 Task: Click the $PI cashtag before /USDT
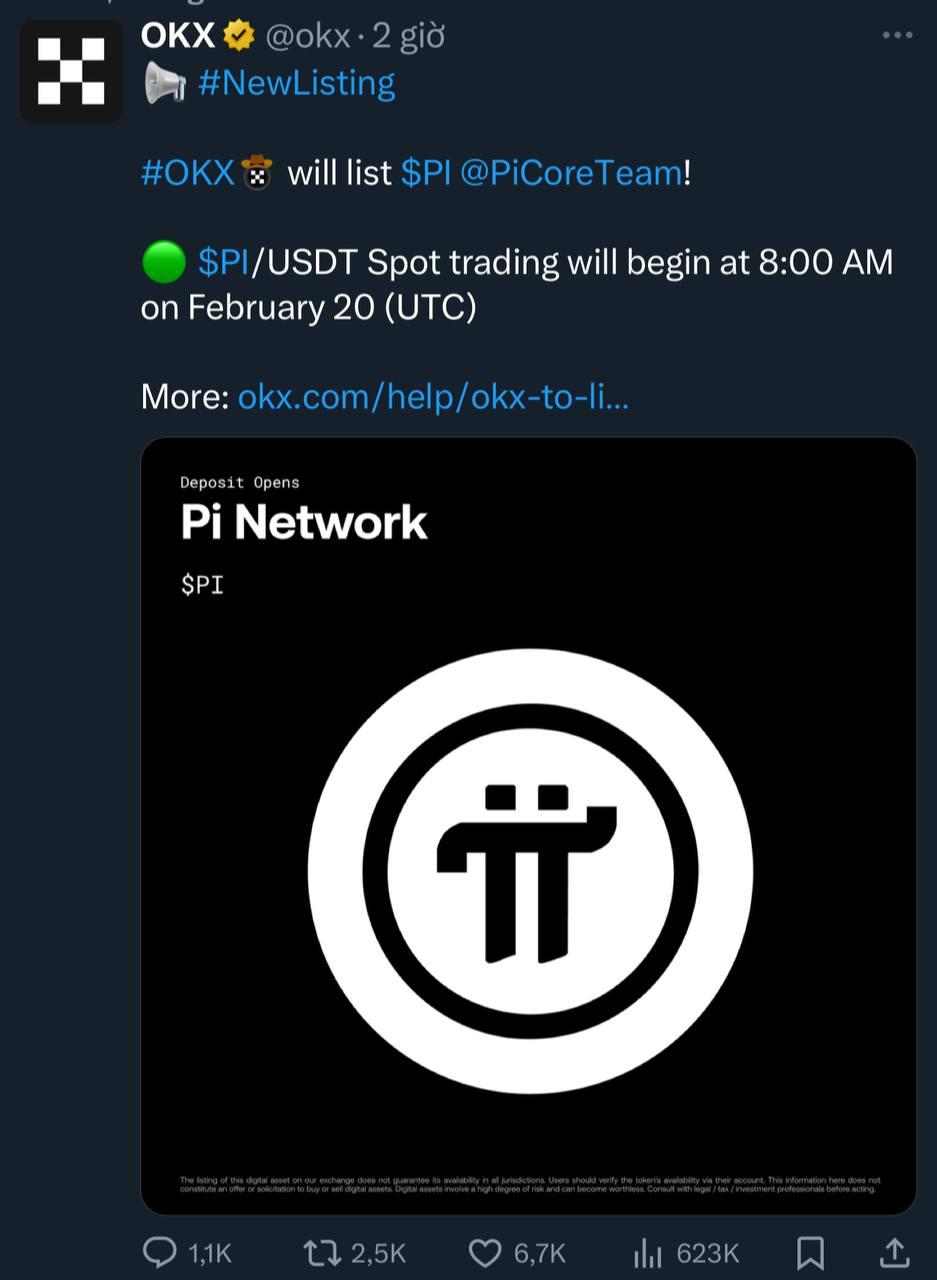click(x=223, y=262)
